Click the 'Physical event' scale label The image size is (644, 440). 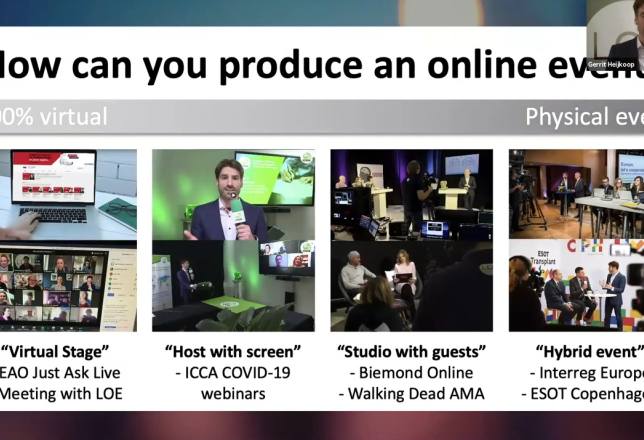coord(584,116)
